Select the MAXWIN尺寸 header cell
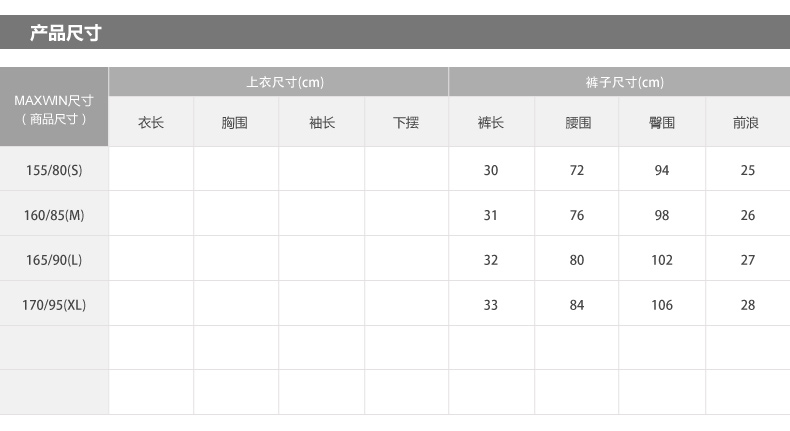This screenshot has width=790, height=431. click(x=54, y=107)
